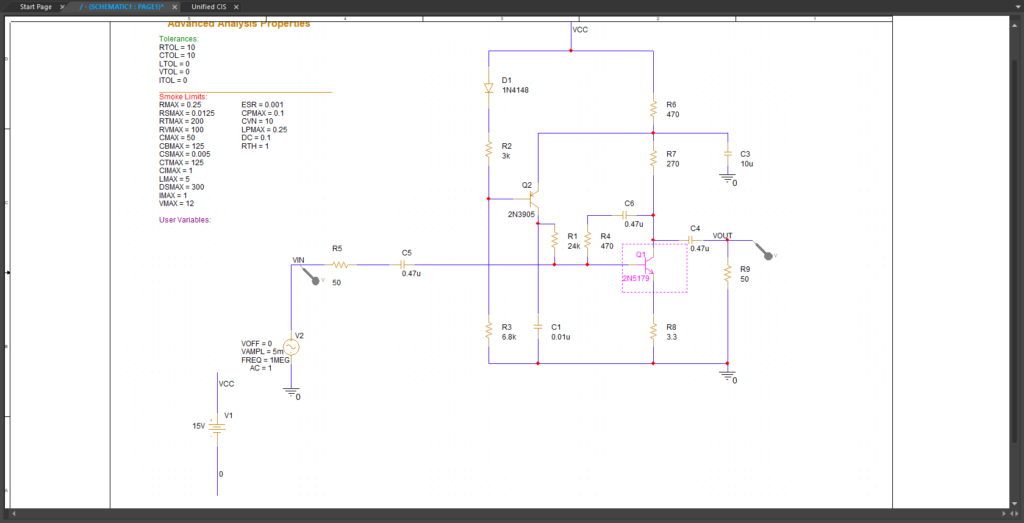Select resistor R5 symbol
Screen dimensions: 1024x523
(x=340, y=265)
